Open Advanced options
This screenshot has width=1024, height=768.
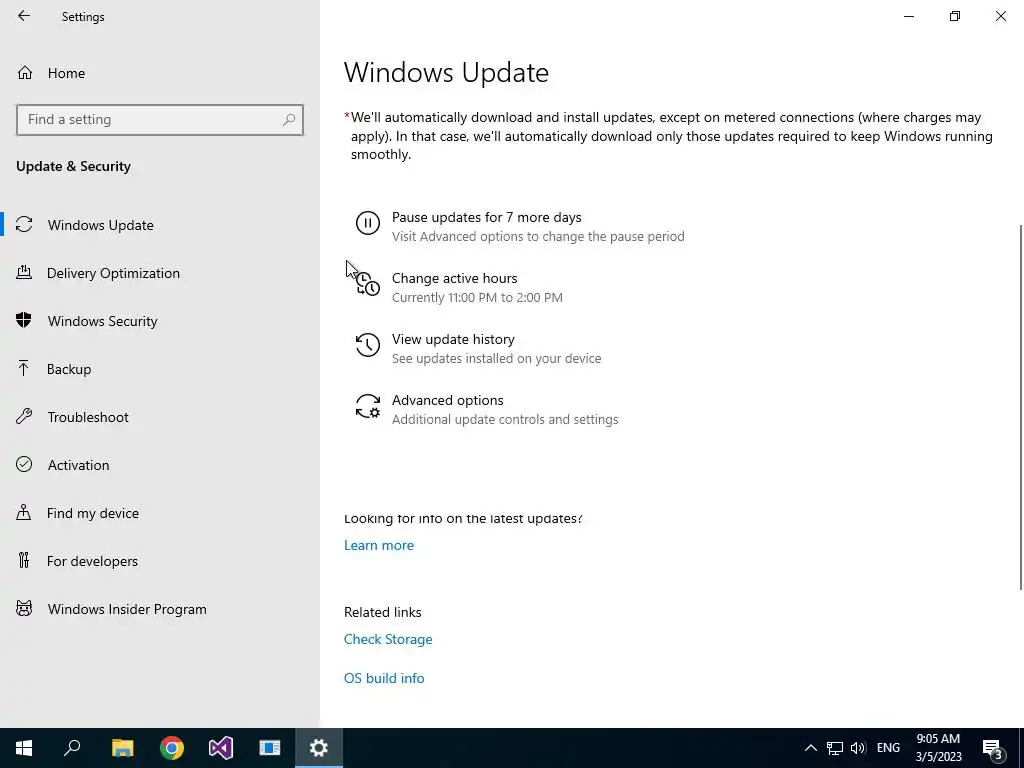[447, 400]
